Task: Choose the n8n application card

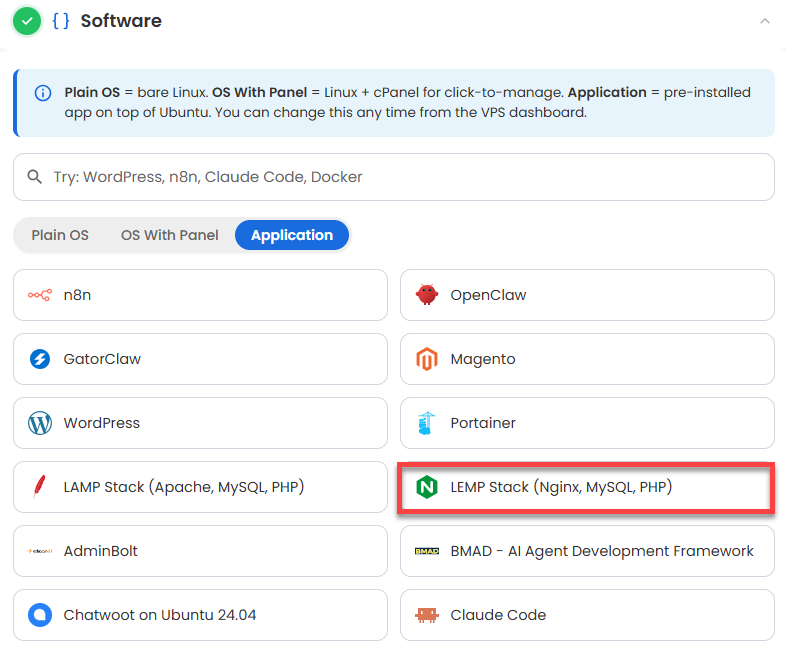Action: (x=201, y=295)
